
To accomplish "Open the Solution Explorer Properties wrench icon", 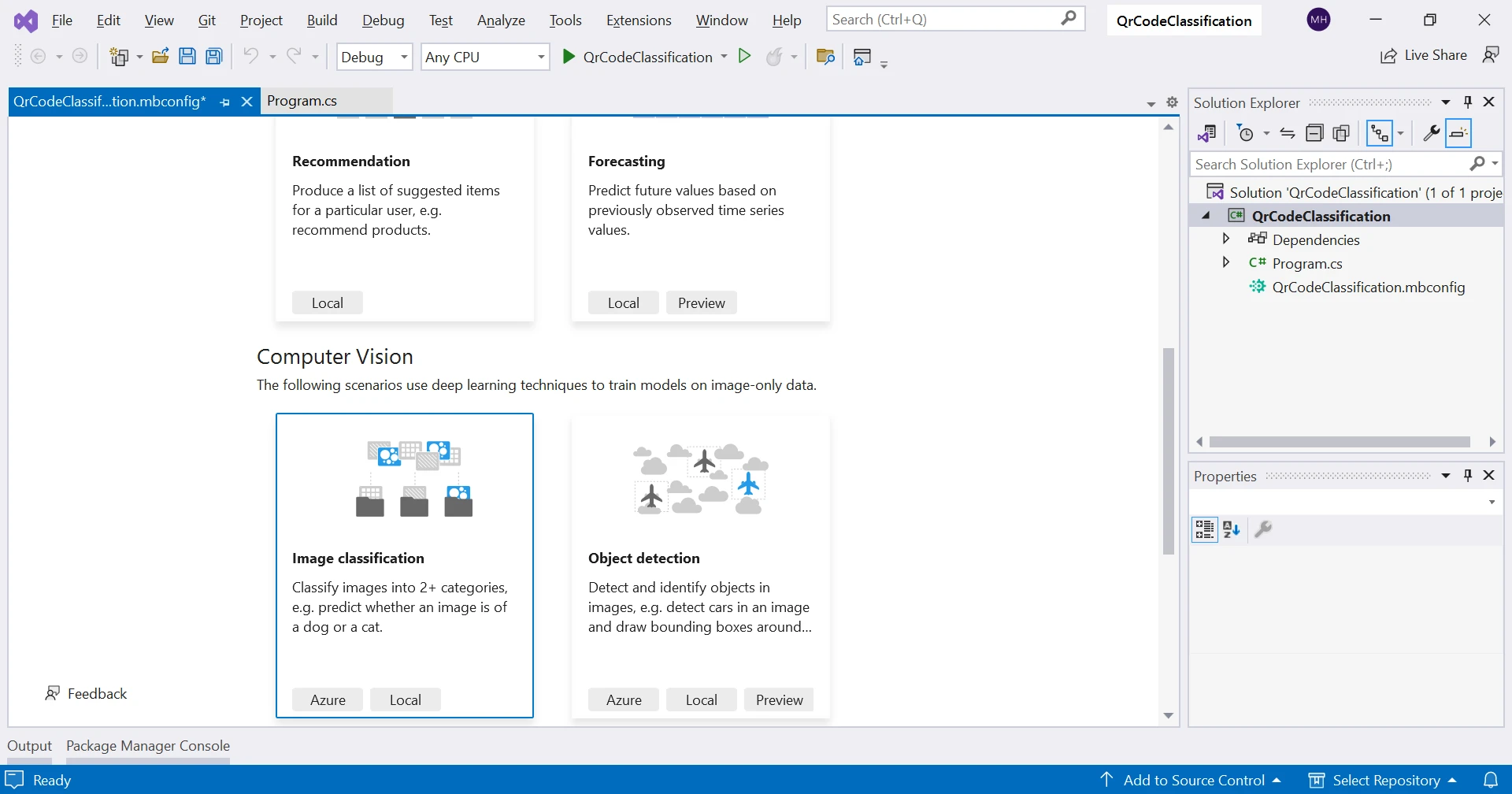I will [x=1431, y=133].
